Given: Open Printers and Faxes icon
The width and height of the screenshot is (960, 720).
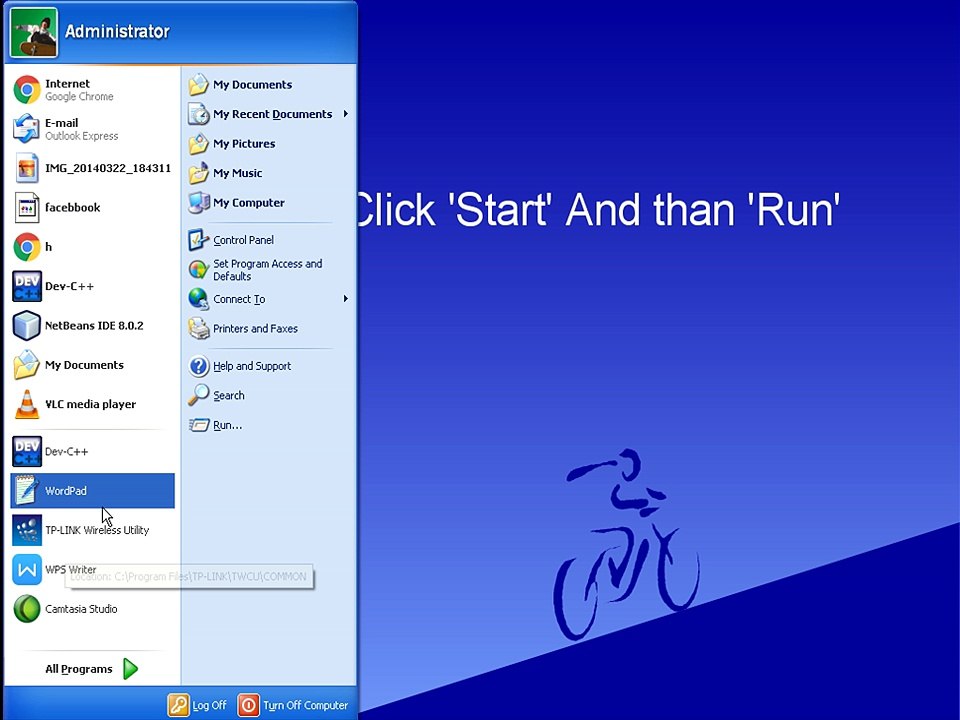Looking at the screenshot, I should coord(198,329).
